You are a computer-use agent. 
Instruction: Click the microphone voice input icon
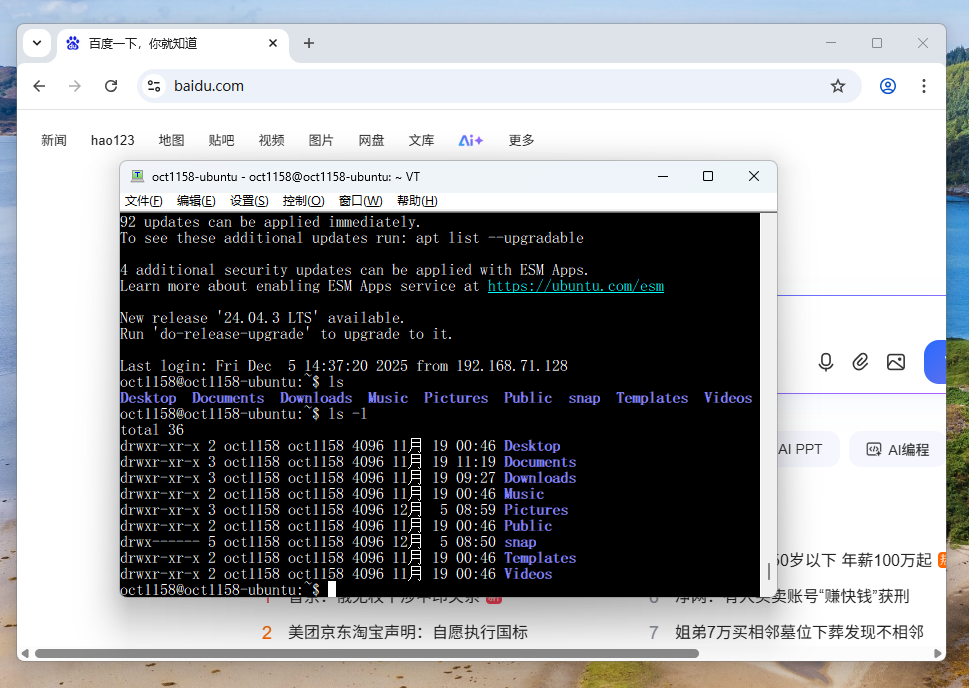826,362
